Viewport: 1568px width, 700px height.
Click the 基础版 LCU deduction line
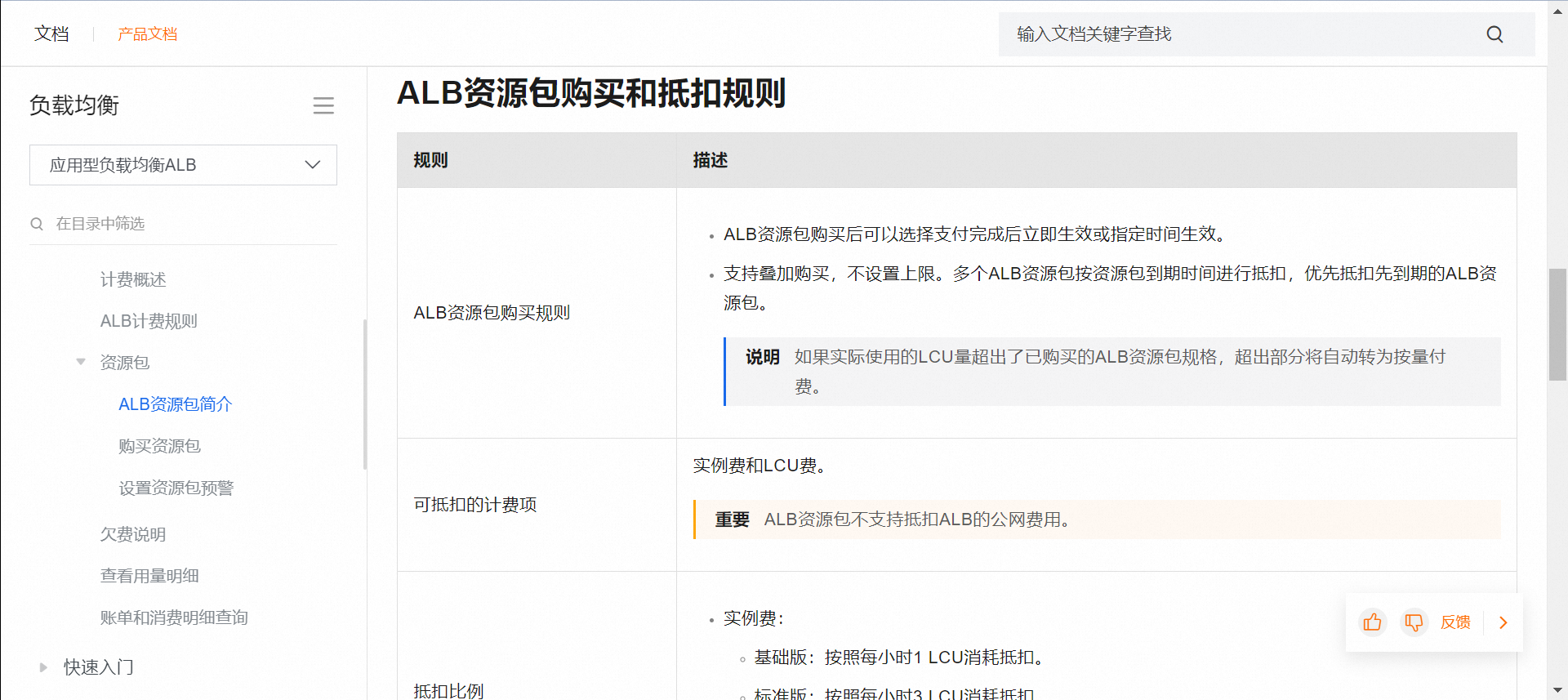tap(899, 658)
